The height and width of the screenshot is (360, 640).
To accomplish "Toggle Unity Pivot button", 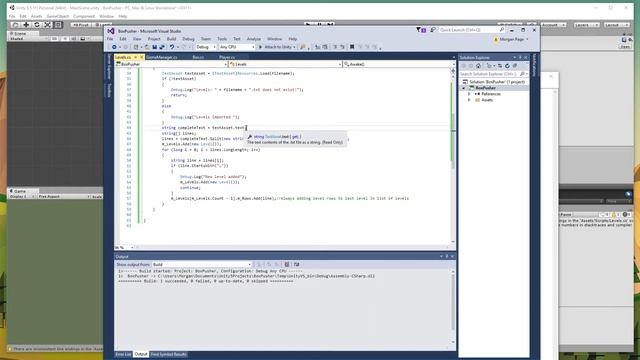I will click(x=81, y=25).
